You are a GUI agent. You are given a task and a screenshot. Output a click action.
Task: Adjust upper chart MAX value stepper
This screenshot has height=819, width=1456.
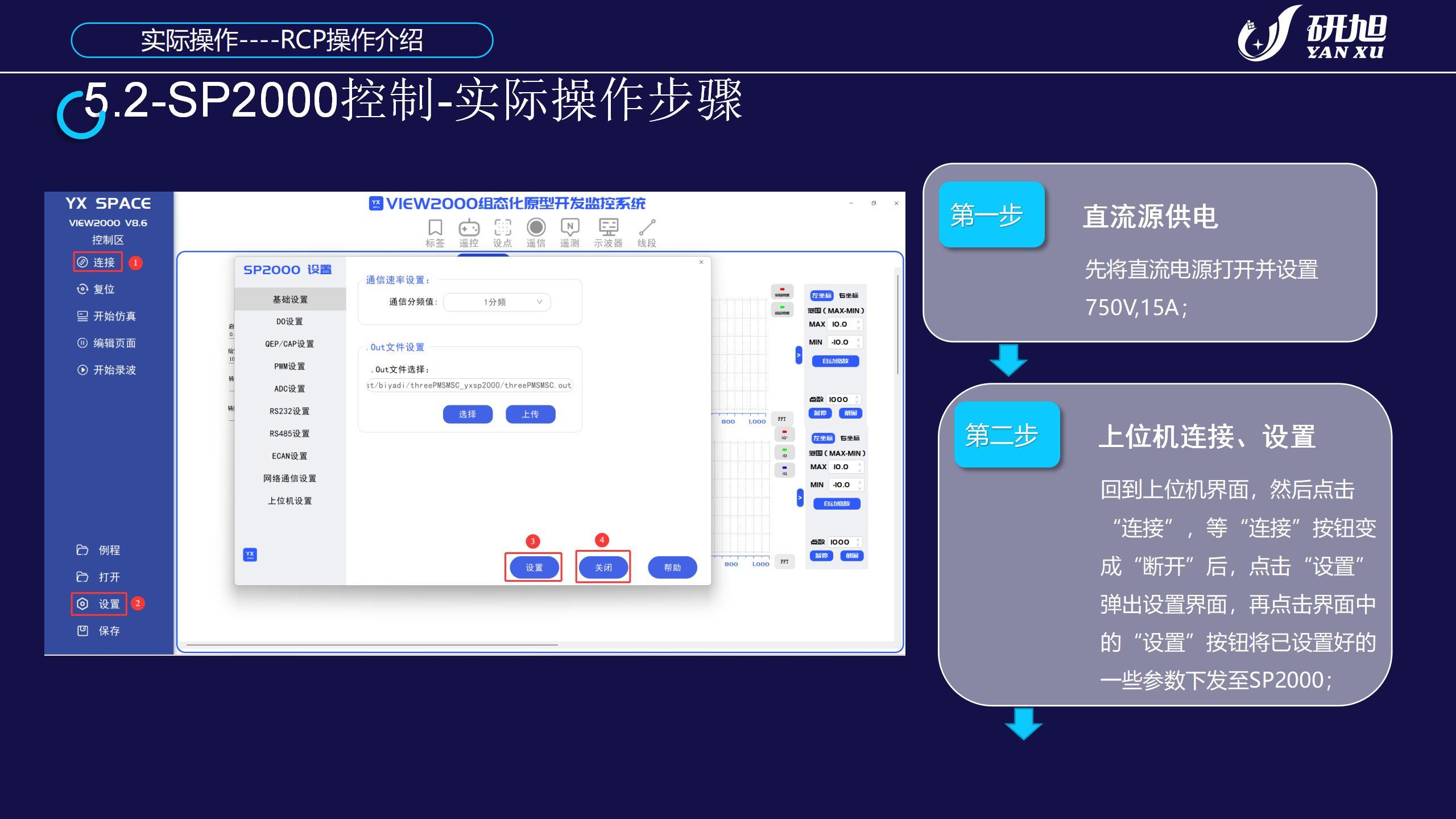tap(859, 324)
